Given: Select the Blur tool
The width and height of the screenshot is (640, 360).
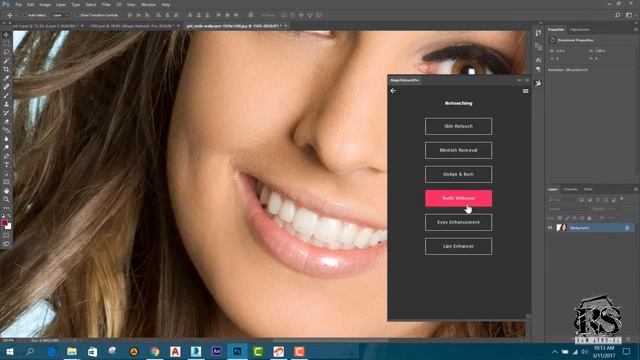Looking at the screenshot, I should pos(6,139).
